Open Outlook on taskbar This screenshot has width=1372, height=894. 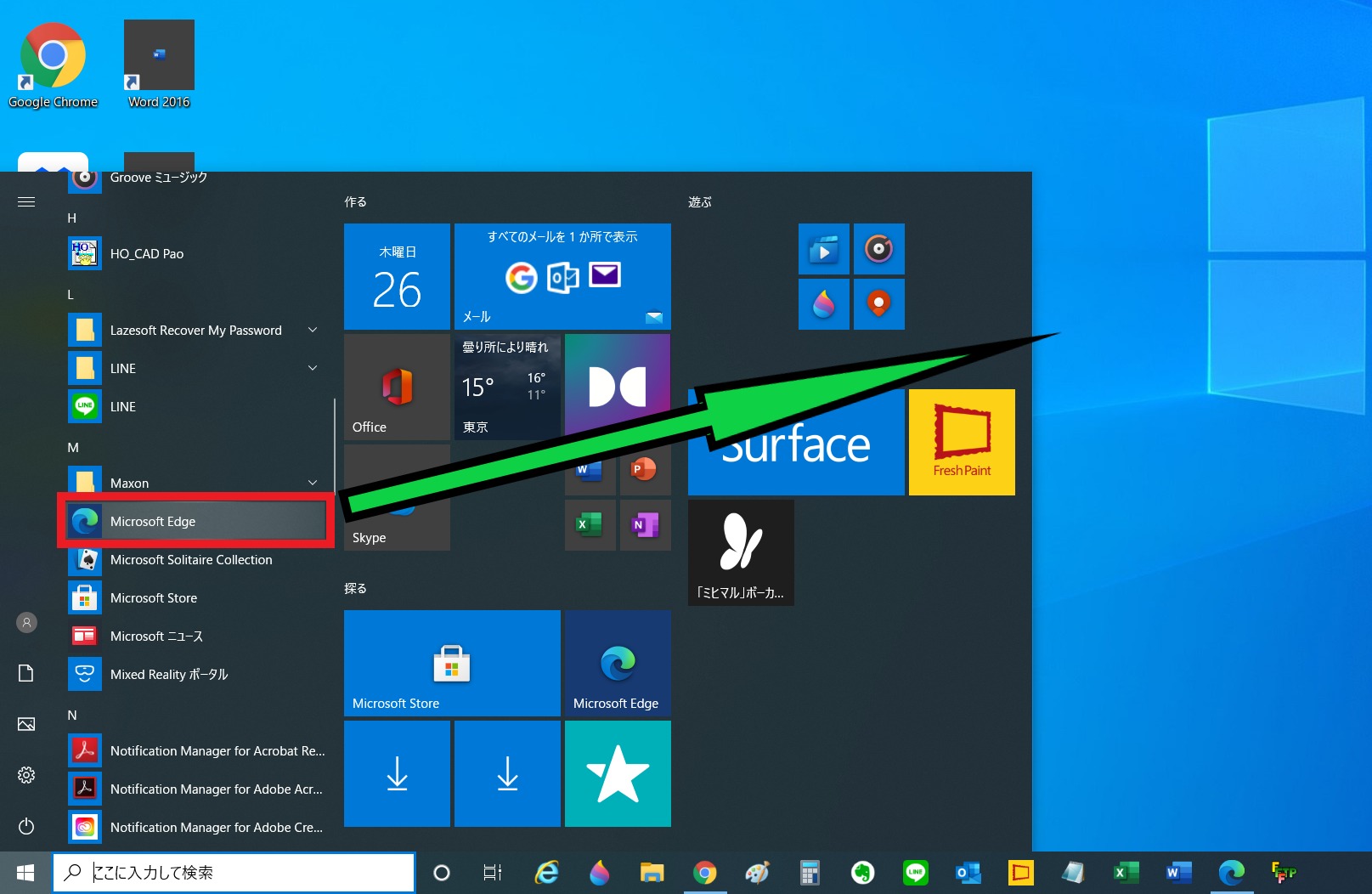(x=968, y=873)
